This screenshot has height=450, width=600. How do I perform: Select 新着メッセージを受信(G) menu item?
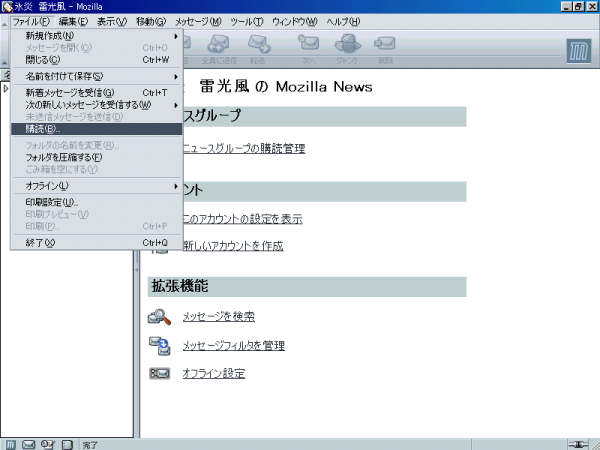pos(97,93)
